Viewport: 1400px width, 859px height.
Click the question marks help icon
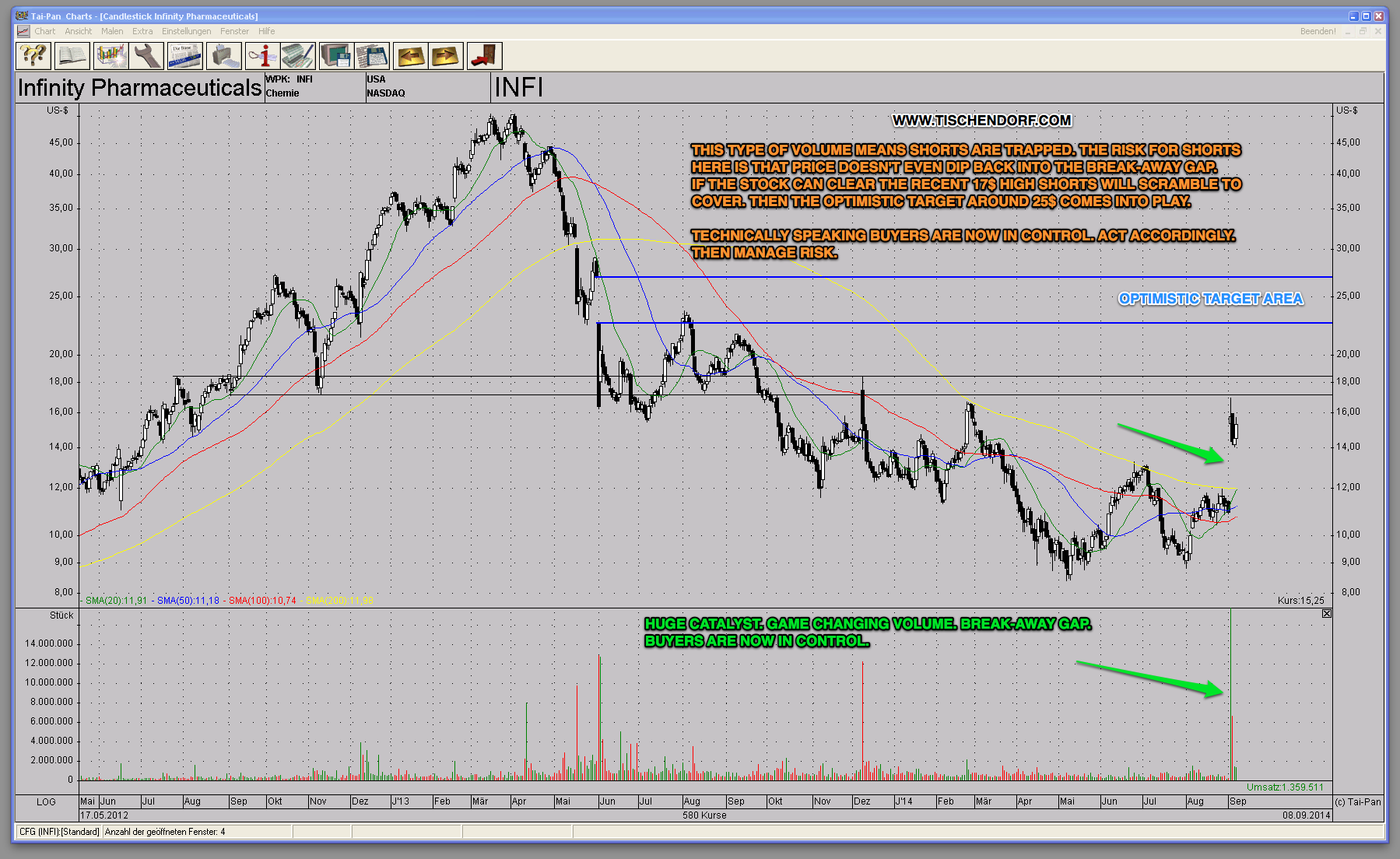tap(33, 56)
